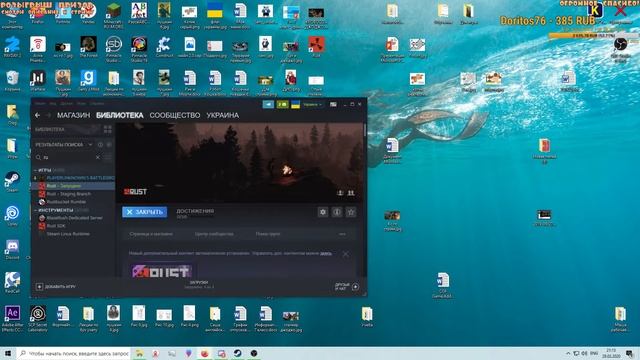Open Recycle Bin on desktop
This screenshot has width=640, height=360.
pyautogui.click(x=12, y=80)
